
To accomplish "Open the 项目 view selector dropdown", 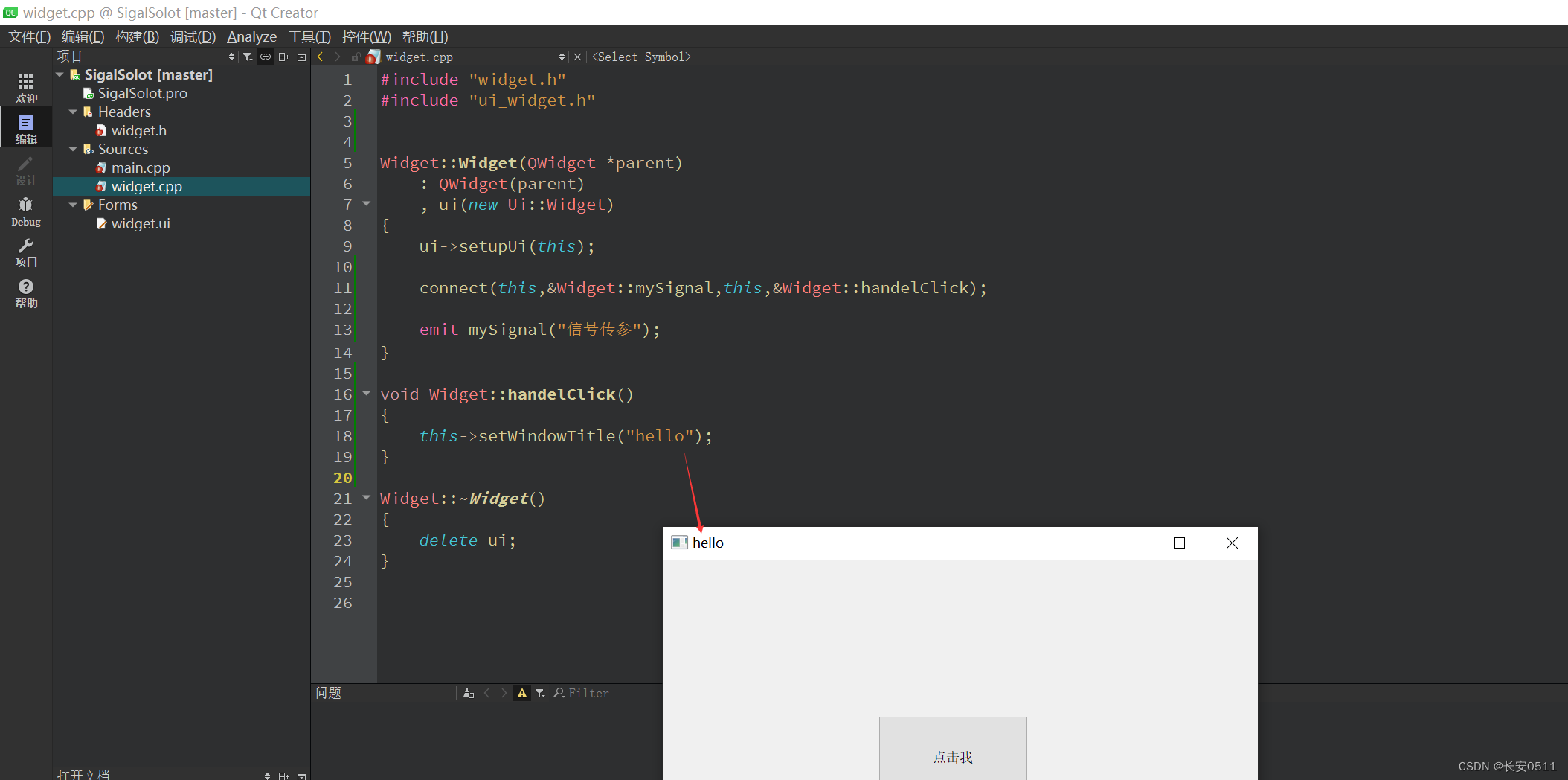I will coord(231,57).
